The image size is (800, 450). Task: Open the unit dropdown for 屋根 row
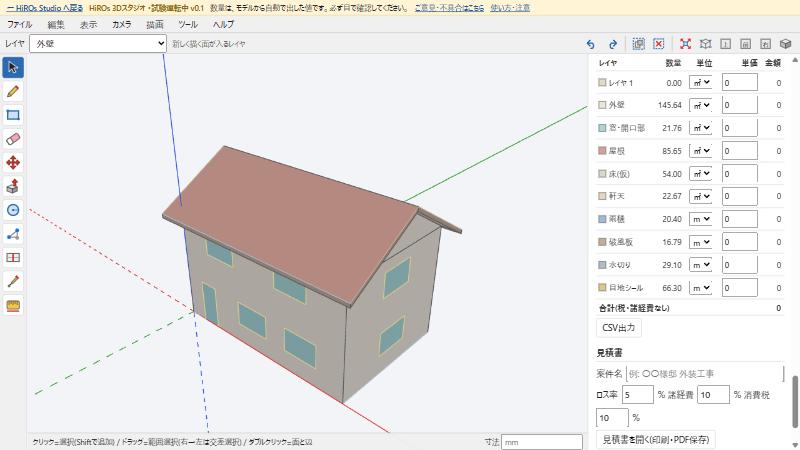701,151
